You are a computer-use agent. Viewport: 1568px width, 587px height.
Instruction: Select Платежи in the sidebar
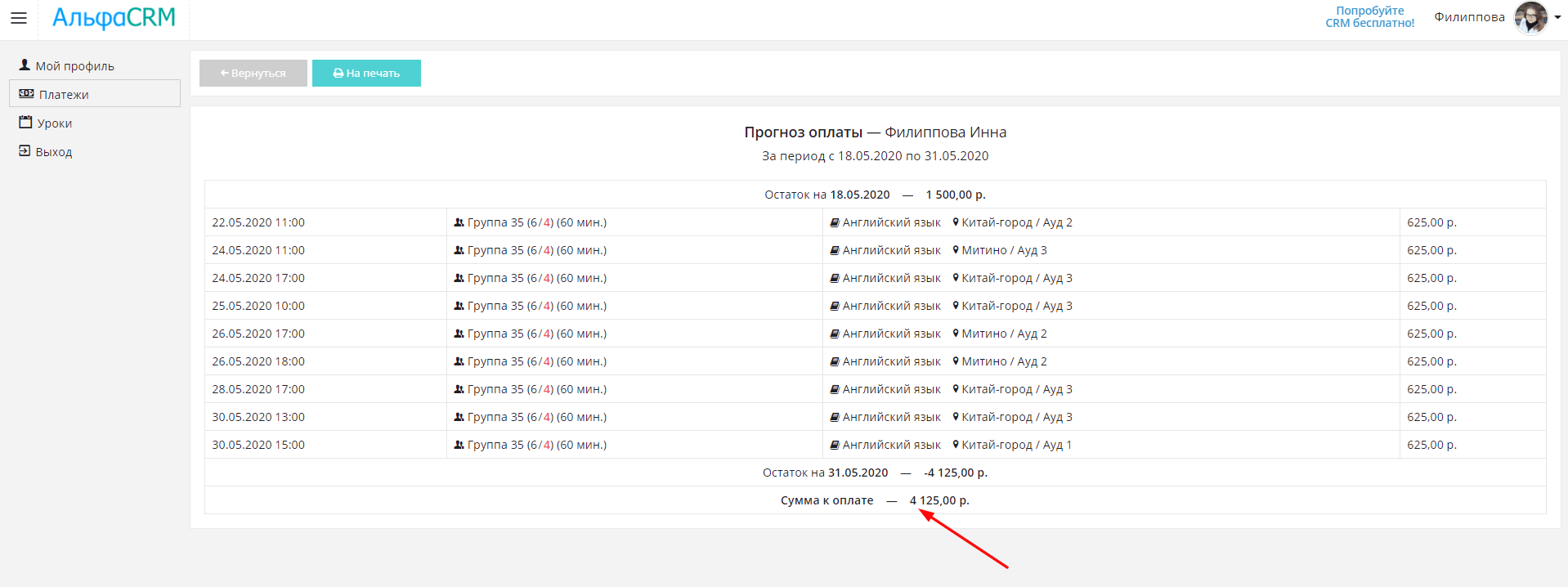pyautogui.click(x=64, y=95)
